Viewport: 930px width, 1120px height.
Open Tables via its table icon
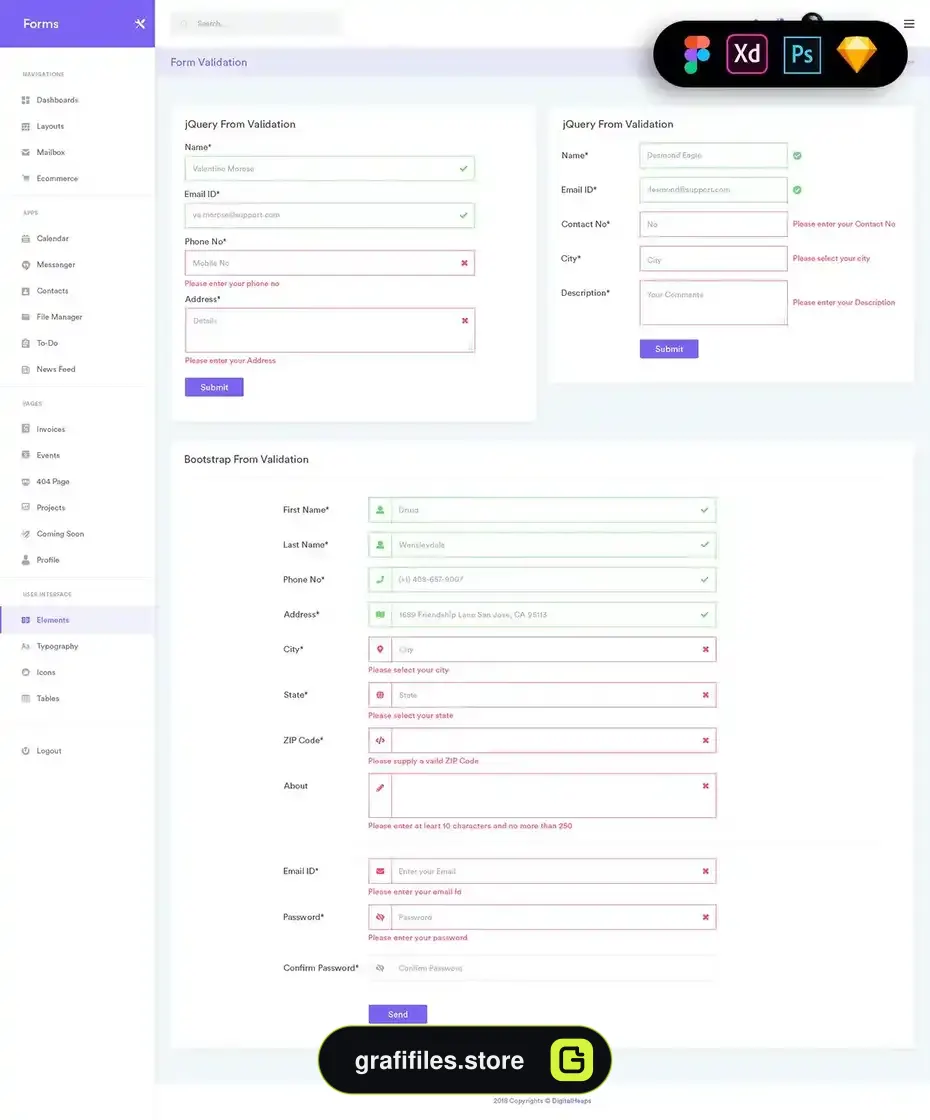coord(26,699)
